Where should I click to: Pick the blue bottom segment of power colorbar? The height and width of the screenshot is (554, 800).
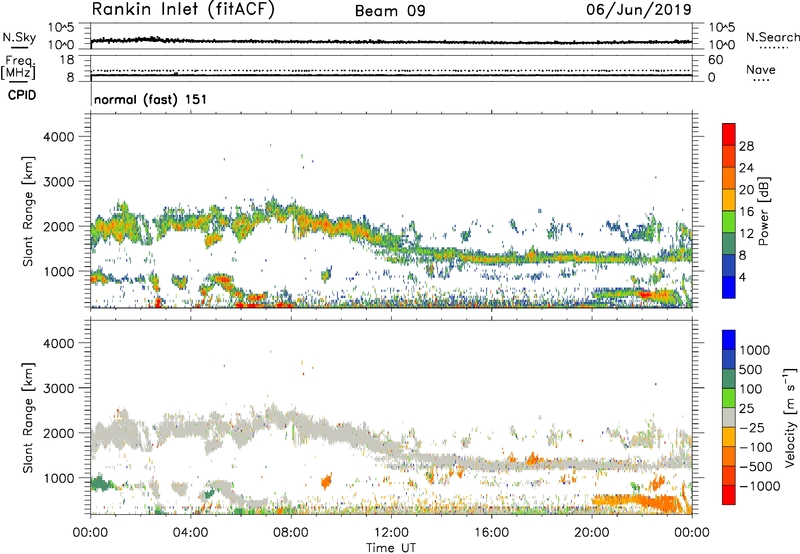[x=729, y=287]
